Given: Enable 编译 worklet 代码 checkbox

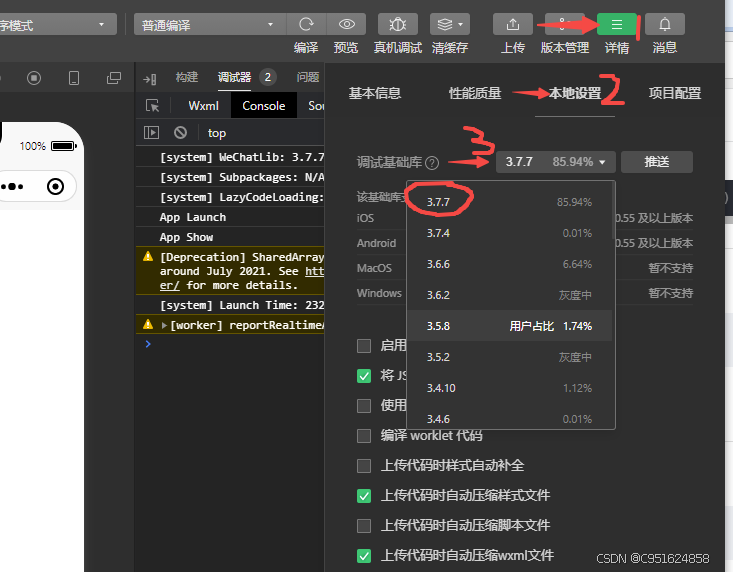Looking at the screenshot, I should 364,436.
